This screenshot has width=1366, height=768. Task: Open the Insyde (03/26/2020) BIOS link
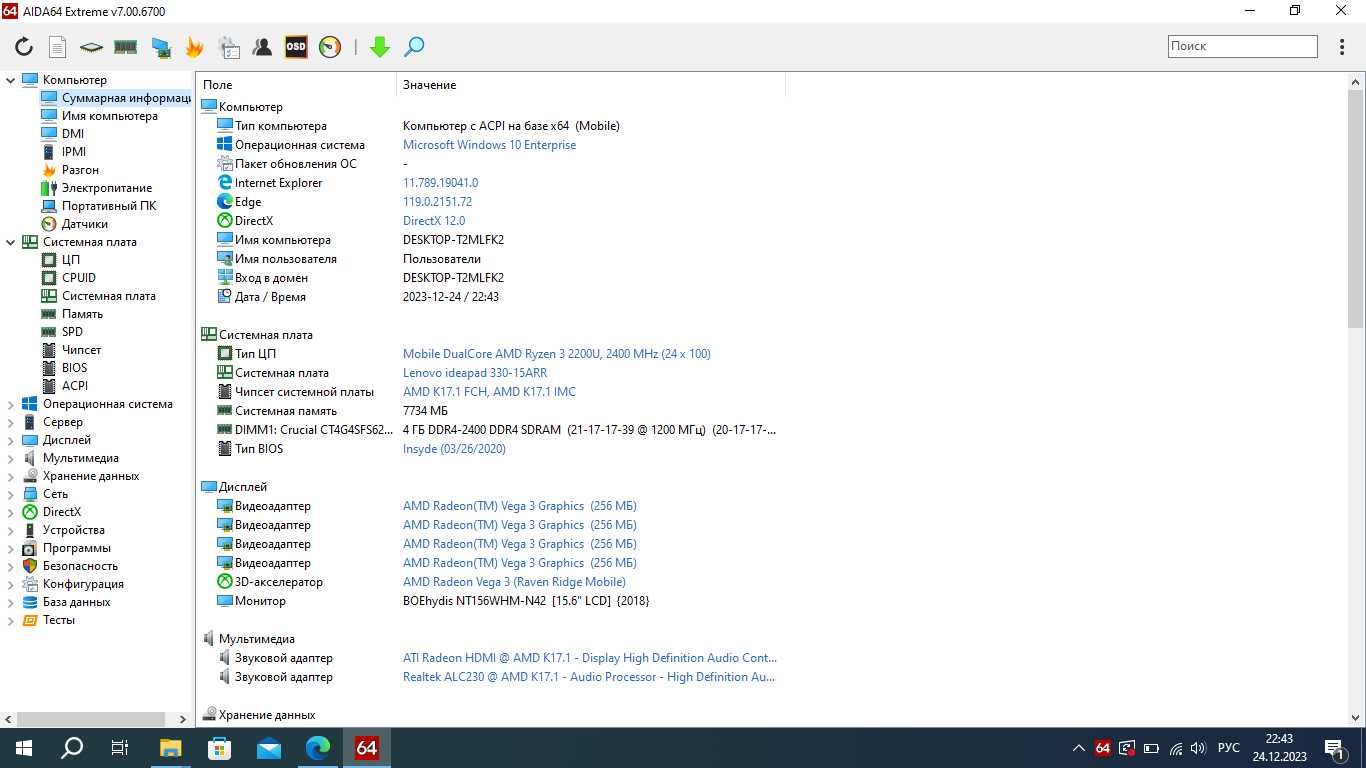click(454, 449)
